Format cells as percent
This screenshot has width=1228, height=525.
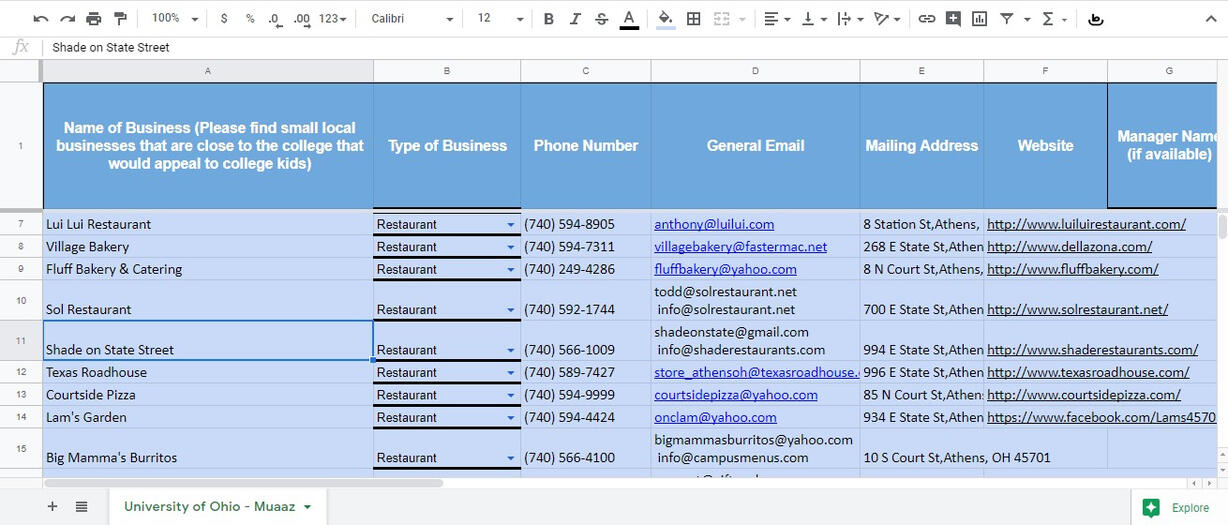[x=250, y=18]
